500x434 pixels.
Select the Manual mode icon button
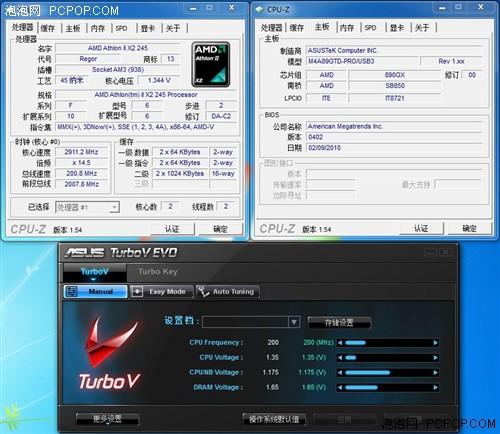click(x=95, y=291)
